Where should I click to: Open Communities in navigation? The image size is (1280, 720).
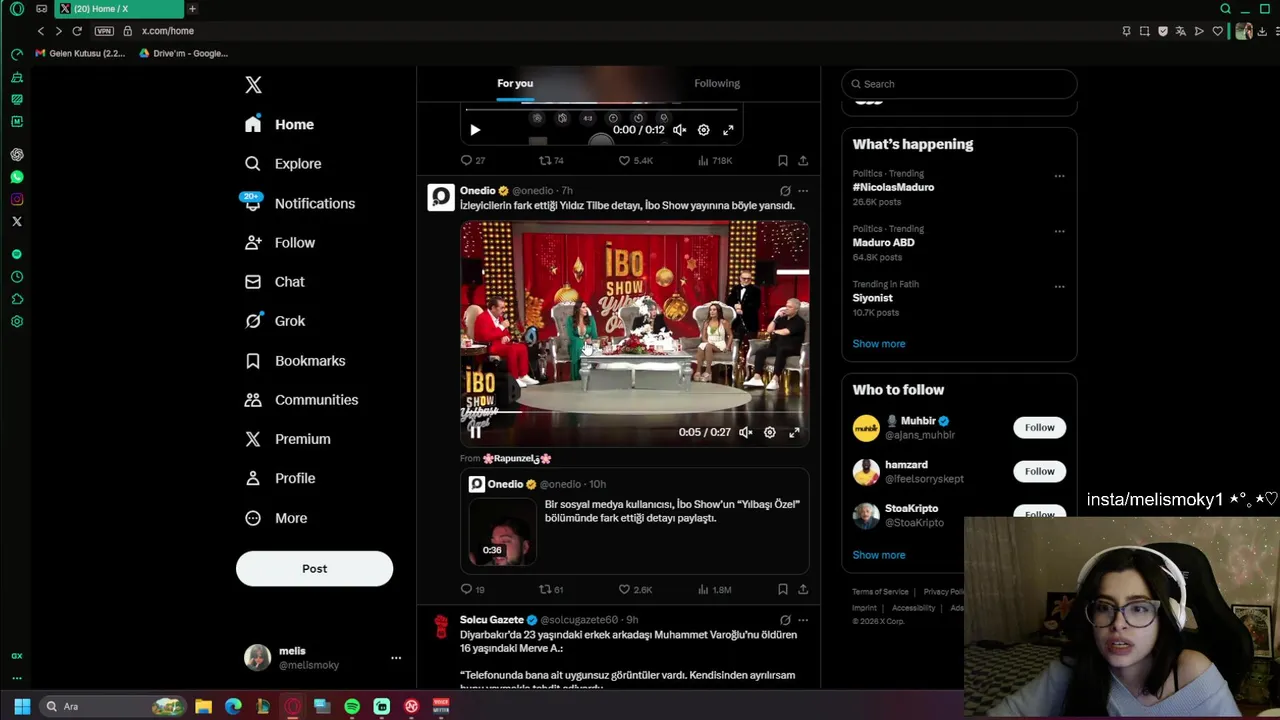pyautogui.click(x=302, y=400)
